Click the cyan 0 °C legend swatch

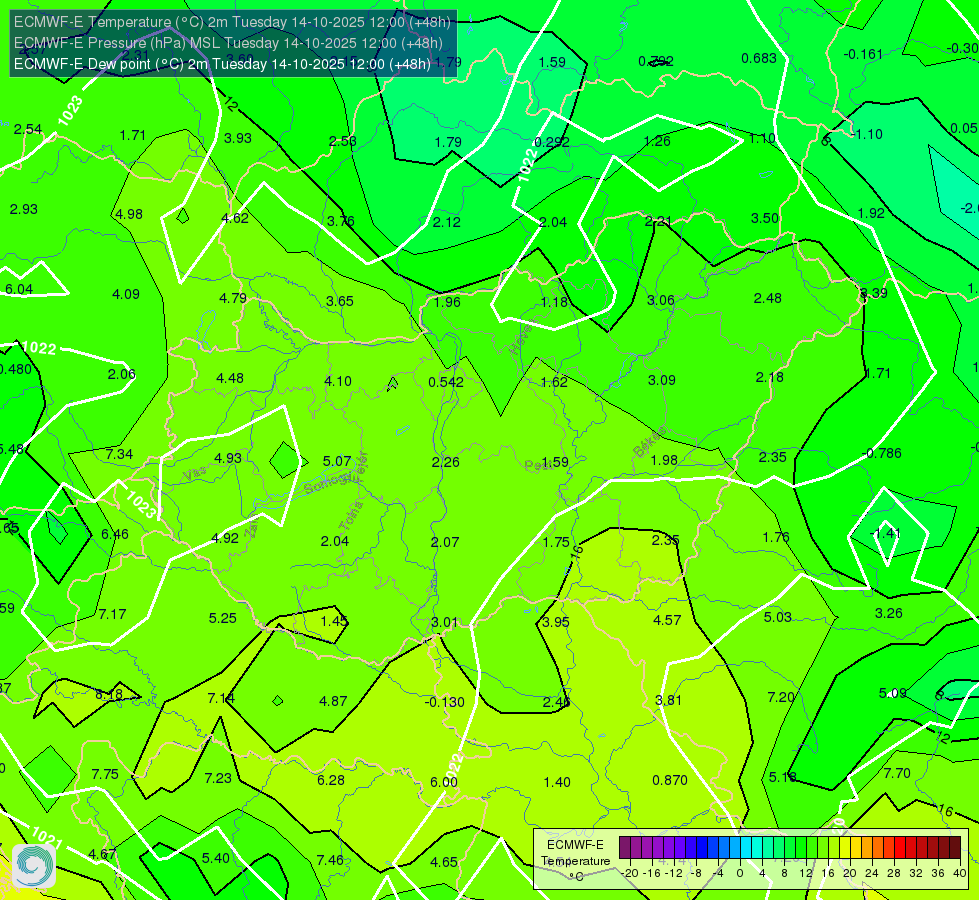click(x=745, y=848)
